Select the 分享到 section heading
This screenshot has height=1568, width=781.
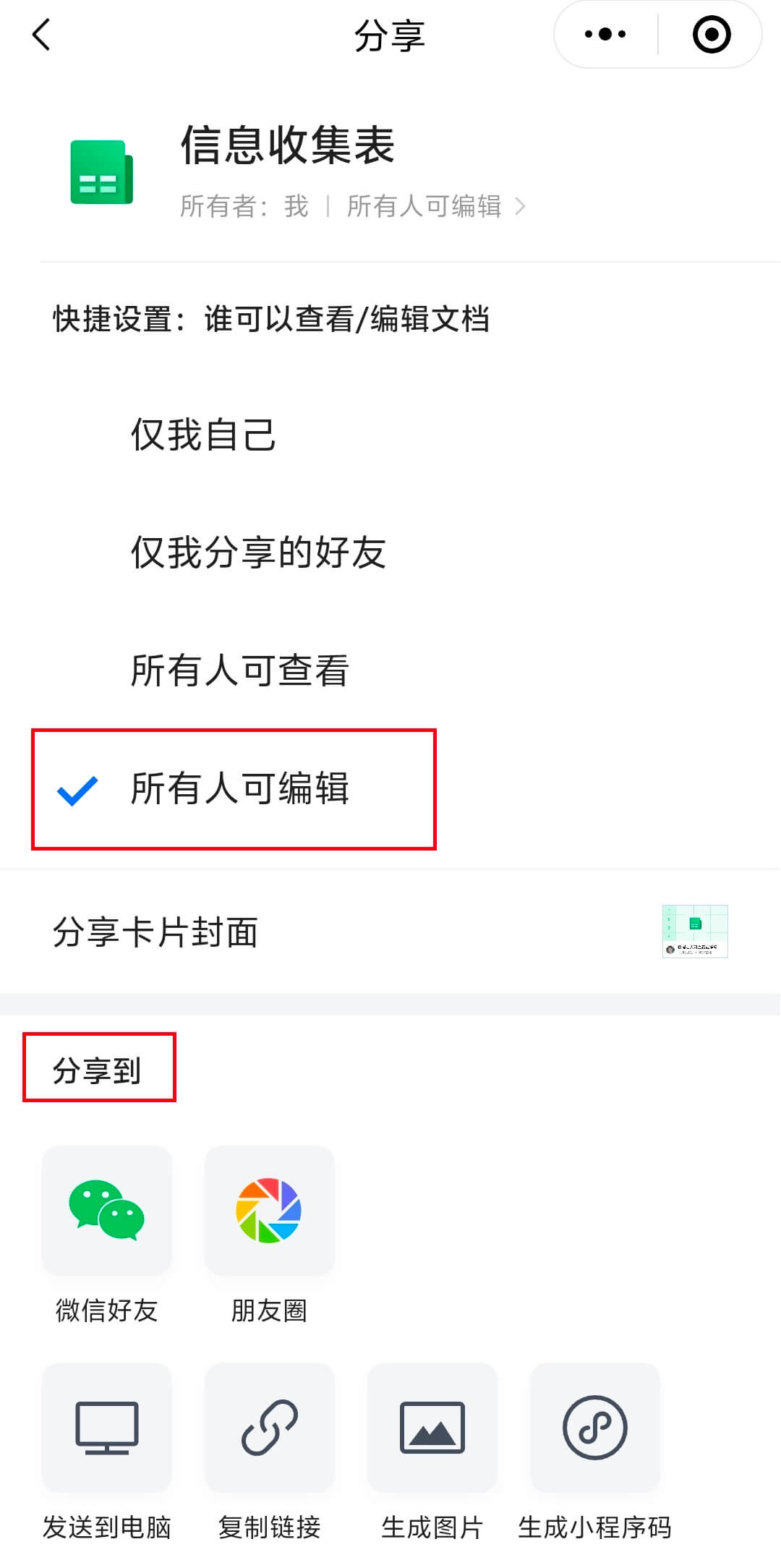tap(99, 1067)
